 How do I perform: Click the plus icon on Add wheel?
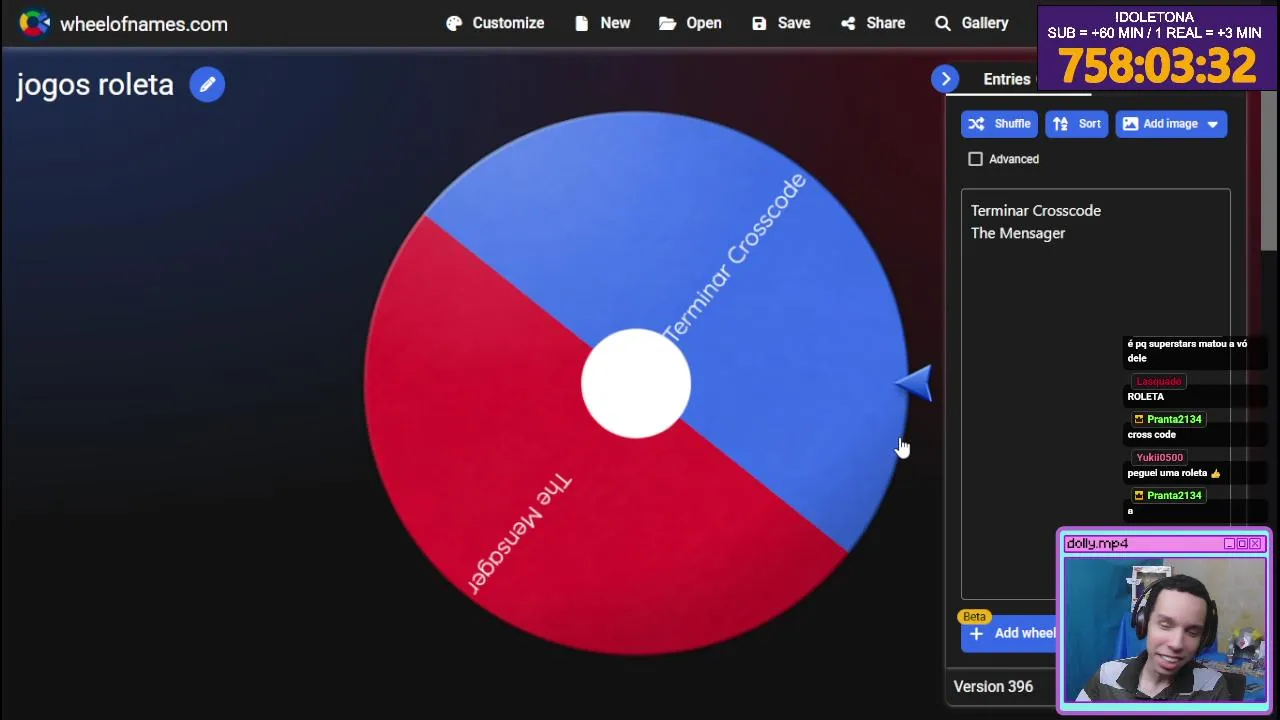[x=976, y=633]
